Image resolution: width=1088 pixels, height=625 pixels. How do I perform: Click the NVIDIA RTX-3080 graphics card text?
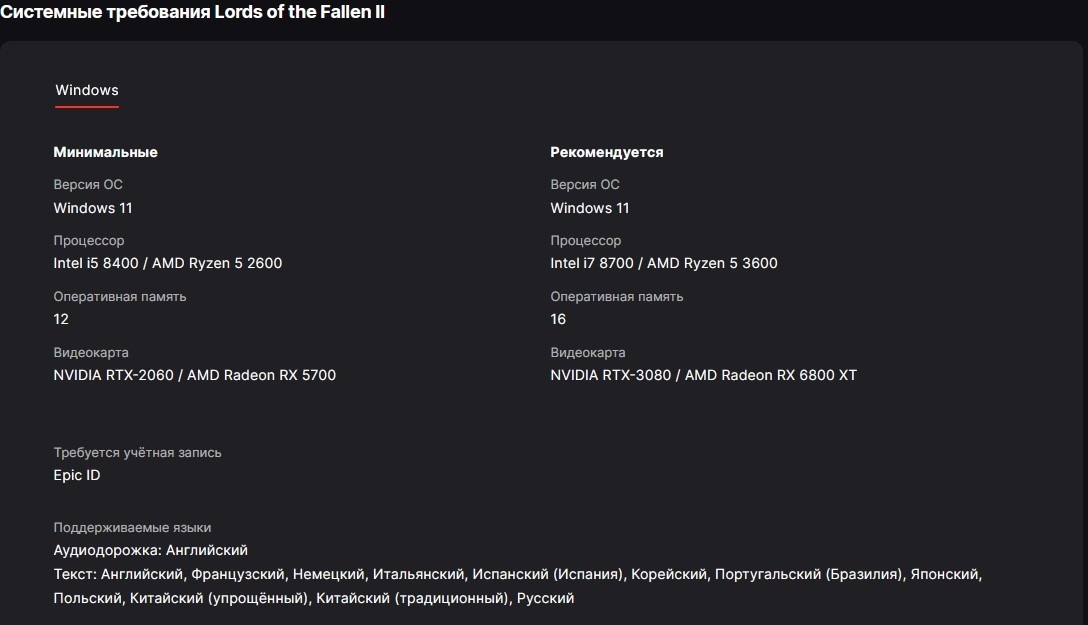[611, 375]
